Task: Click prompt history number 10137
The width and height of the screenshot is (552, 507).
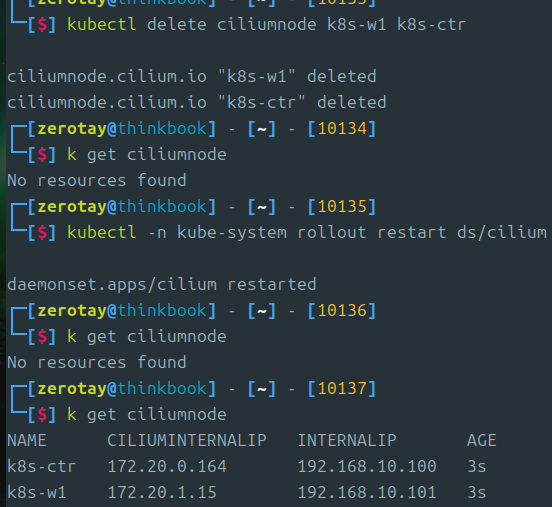Action: click(x=342, y=389)
